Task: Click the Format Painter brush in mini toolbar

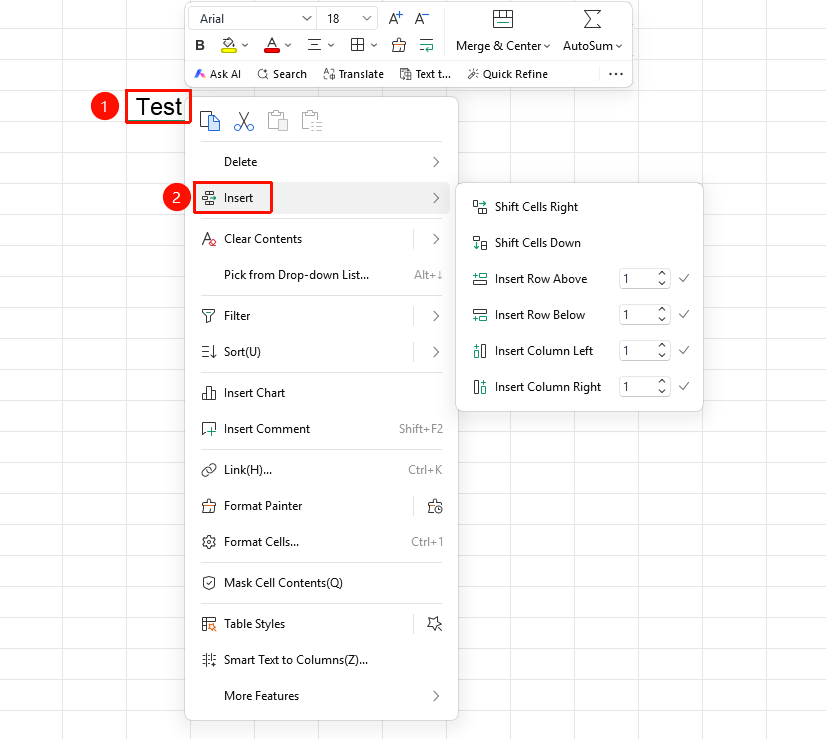Action: pos(399,45)
